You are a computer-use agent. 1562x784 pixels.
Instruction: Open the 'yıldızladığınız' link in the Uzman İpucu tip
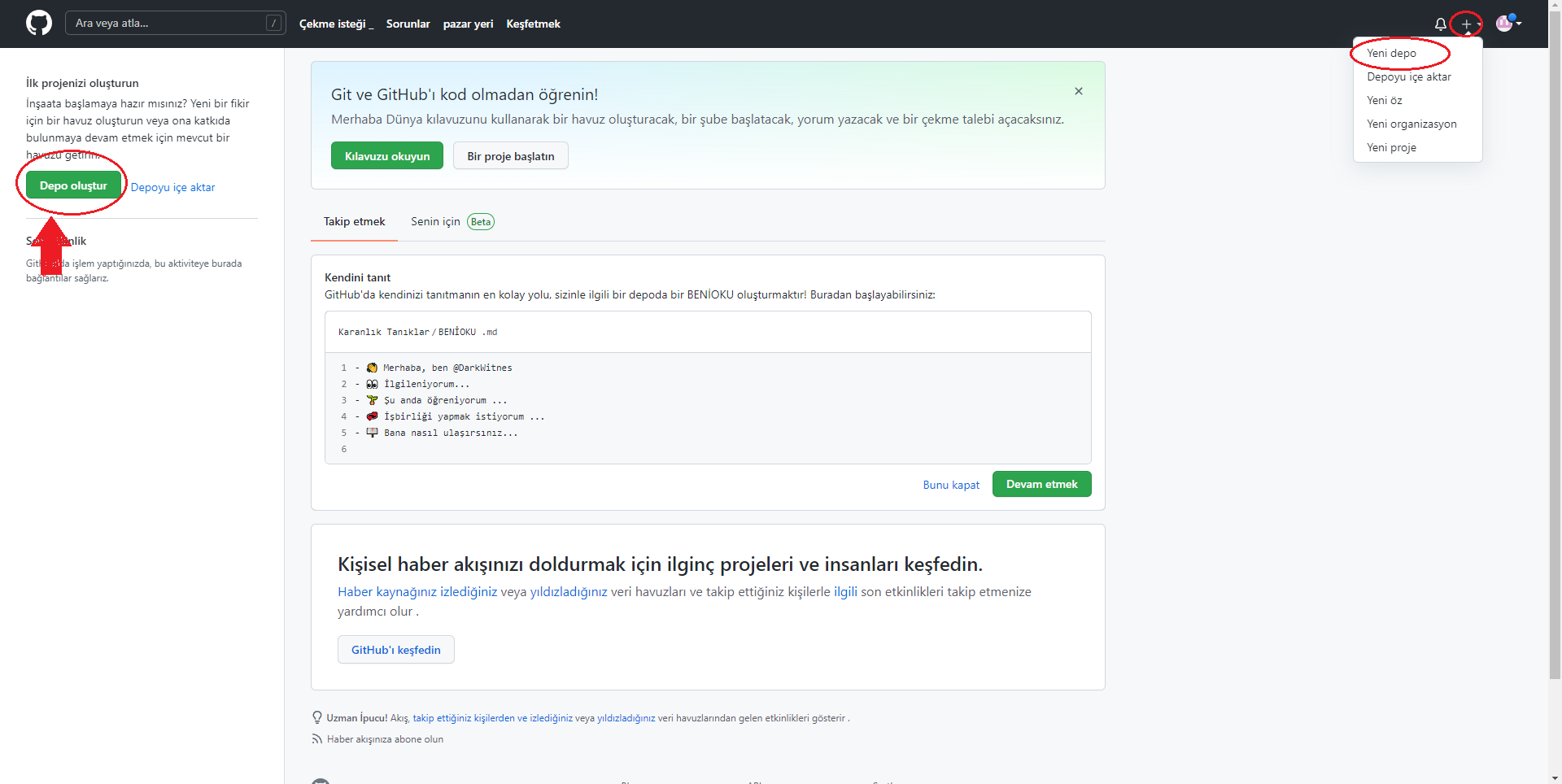pyautogui.click(x=626, y=718)
